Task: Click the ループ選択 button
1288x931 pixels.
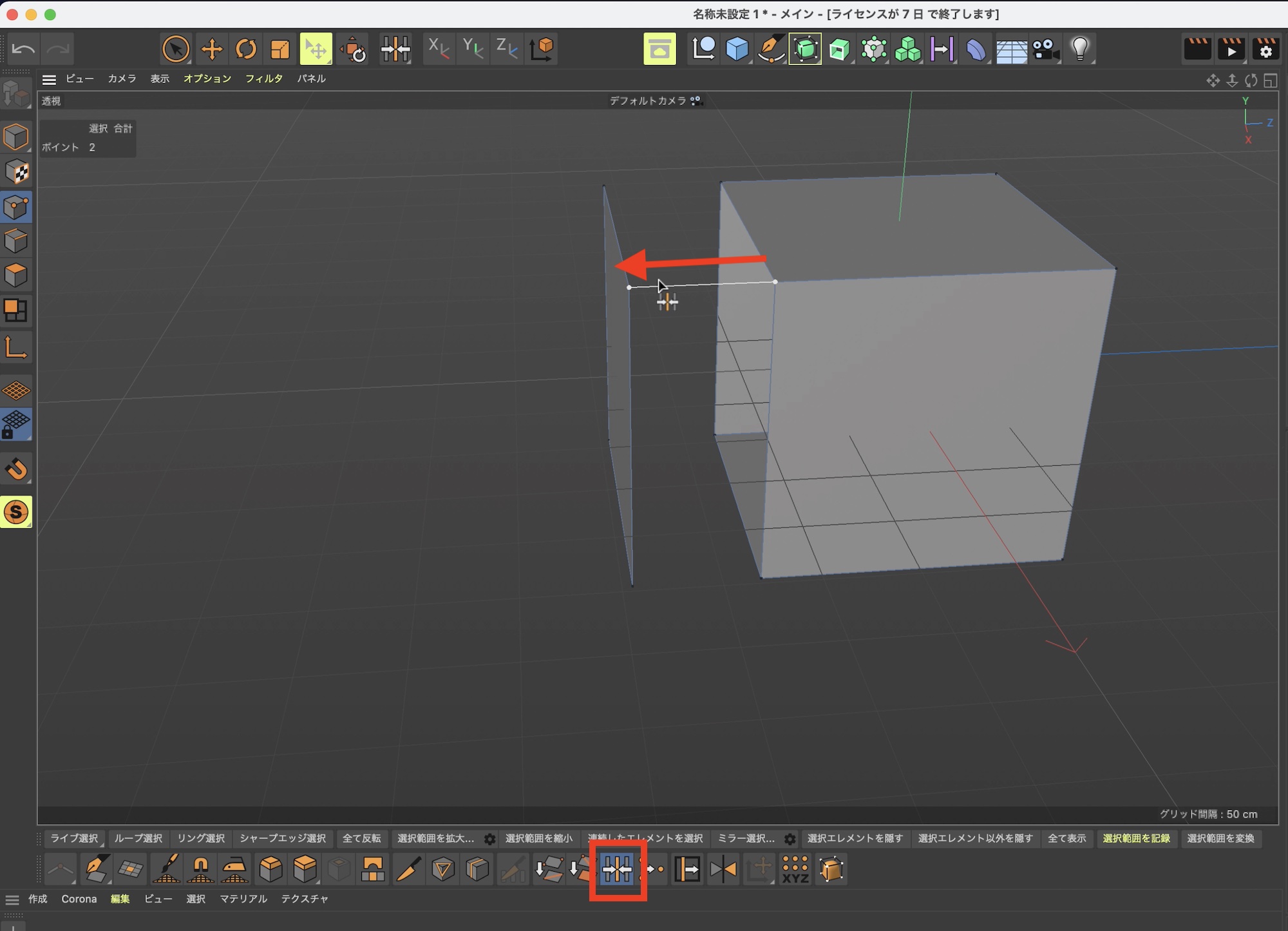Action: 138,838
